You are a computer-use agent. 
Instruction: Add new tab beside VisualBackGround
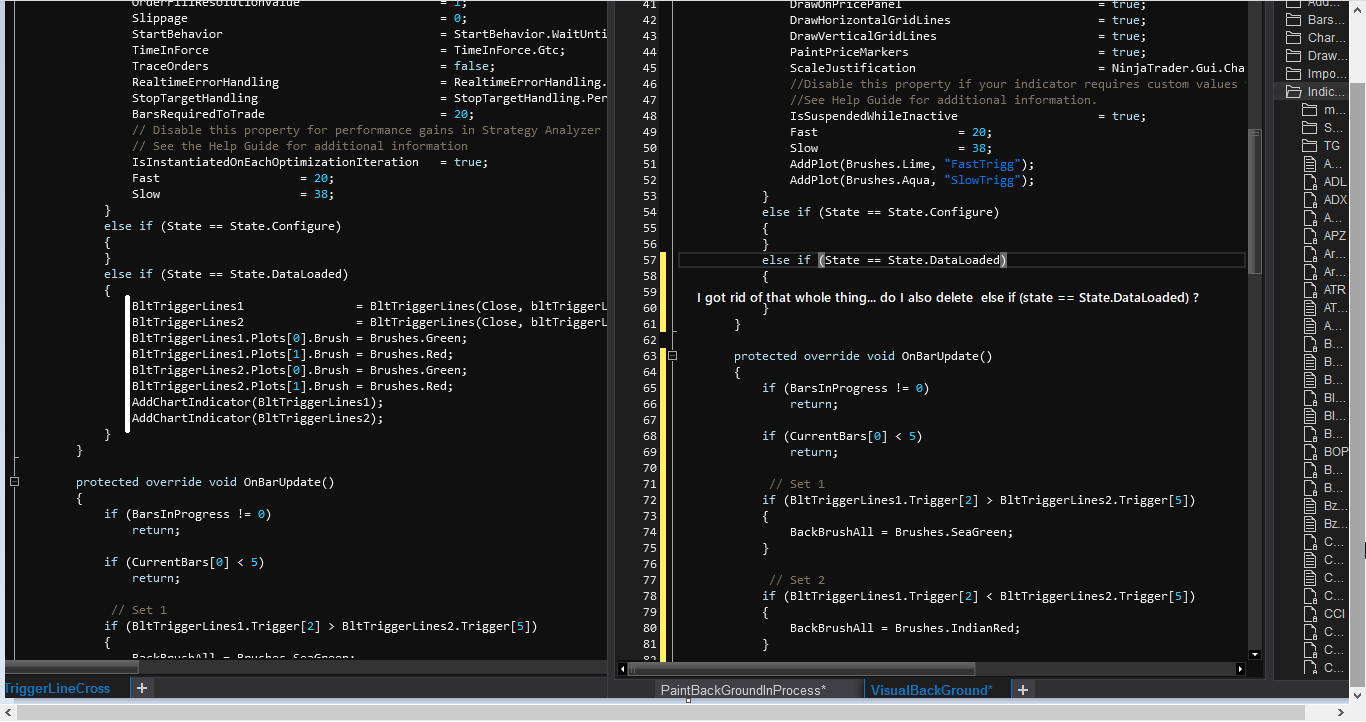(1023, 690)
